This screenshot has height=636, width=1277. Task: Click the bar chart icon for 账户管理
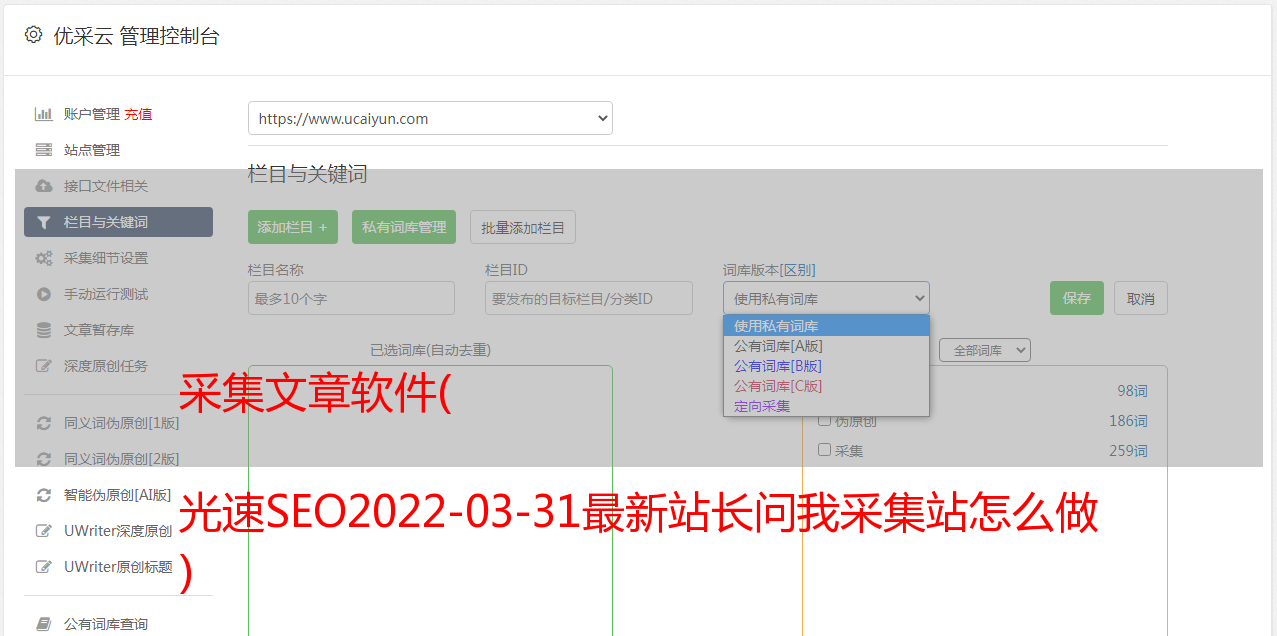point(44,114)
